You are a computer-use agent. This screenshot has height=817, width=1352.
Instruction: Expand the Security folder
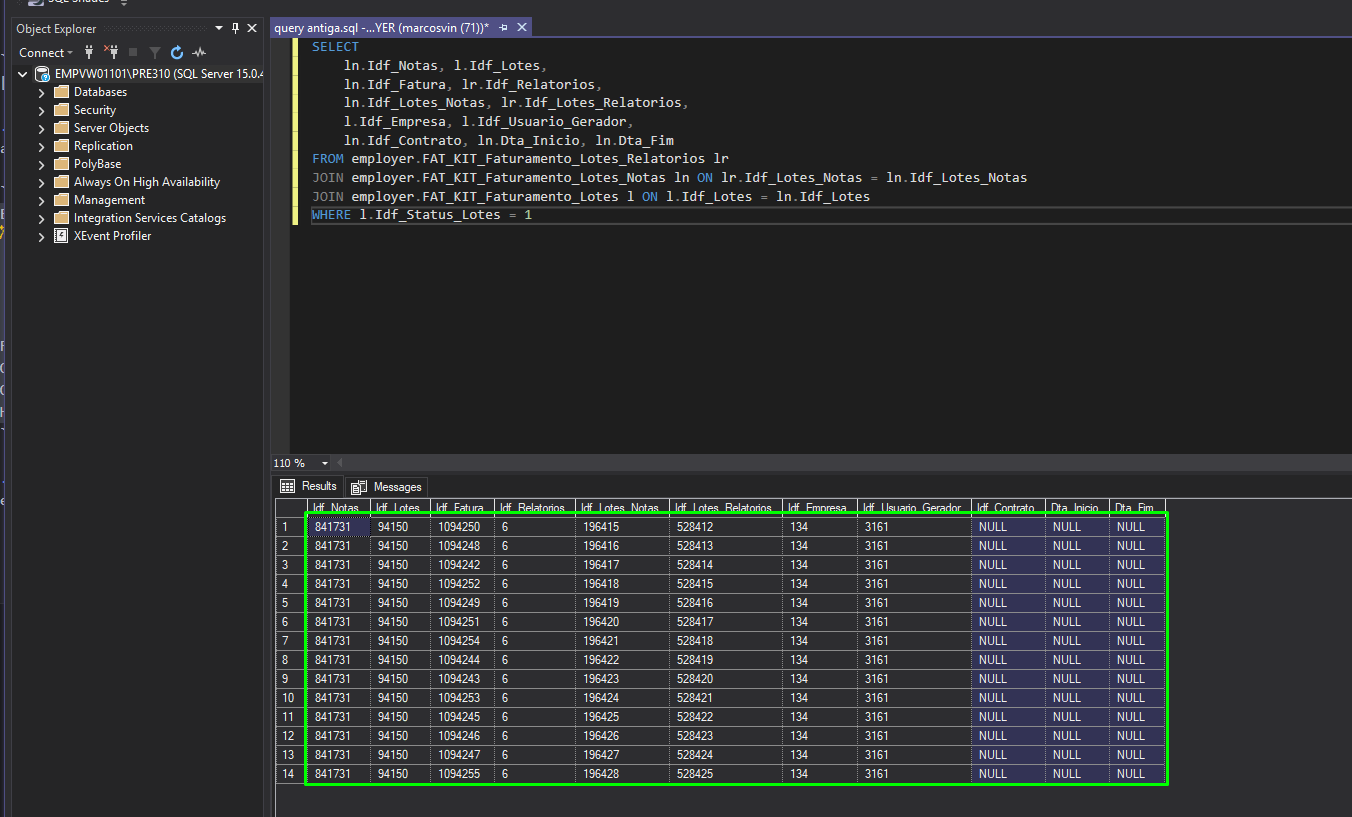point(42,110)
